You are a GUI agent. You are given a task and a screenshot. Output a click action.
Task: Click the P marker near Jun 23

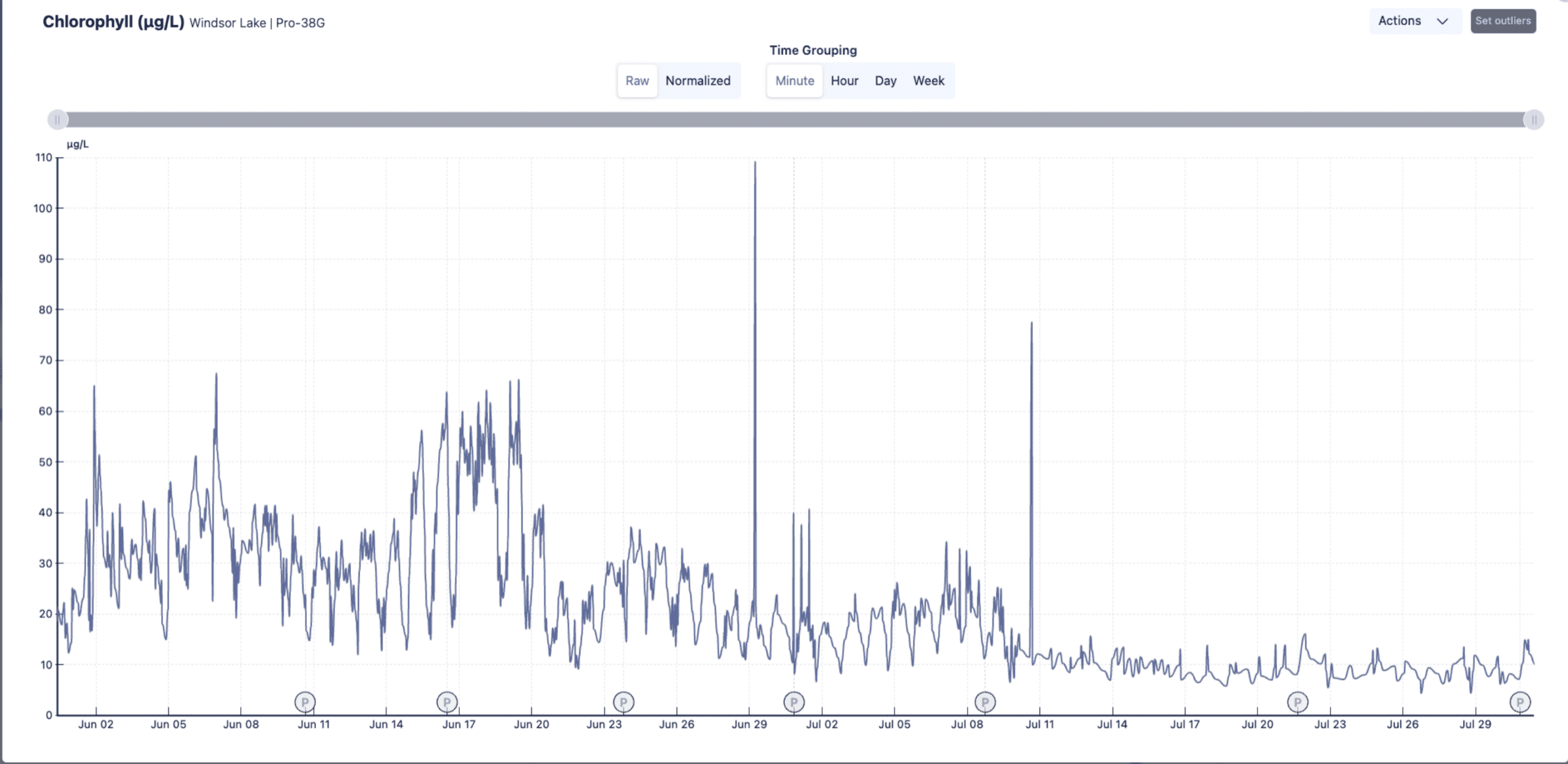624,702
